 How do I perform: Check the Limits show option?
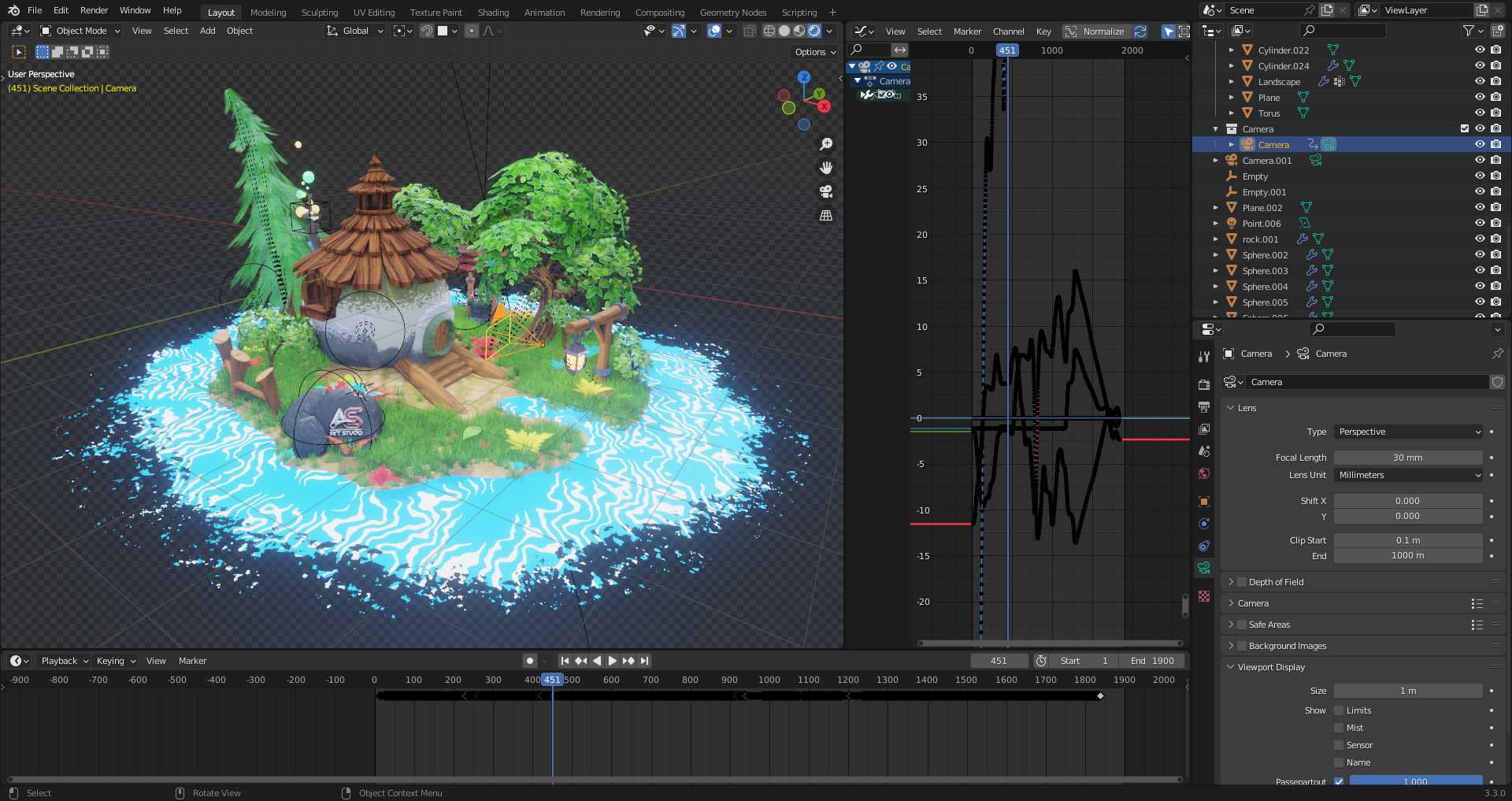click(x=1339, y=710)
